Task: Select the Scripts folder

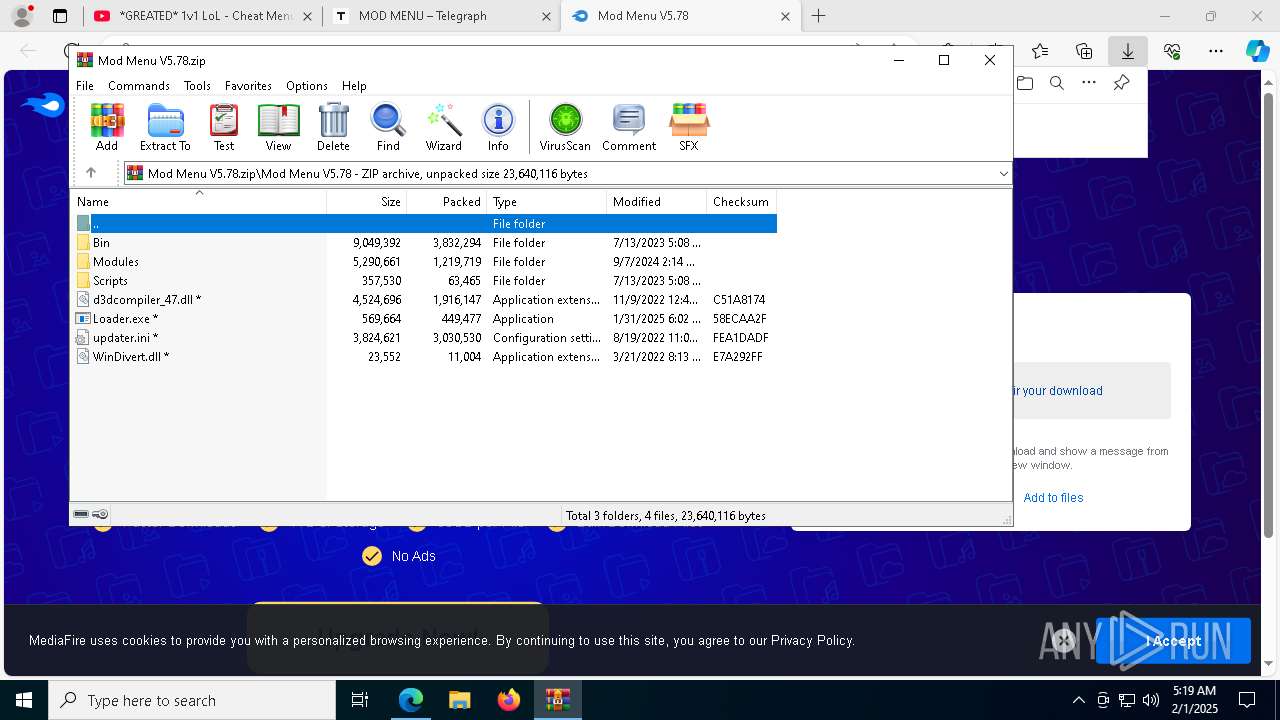Action: 425,281
